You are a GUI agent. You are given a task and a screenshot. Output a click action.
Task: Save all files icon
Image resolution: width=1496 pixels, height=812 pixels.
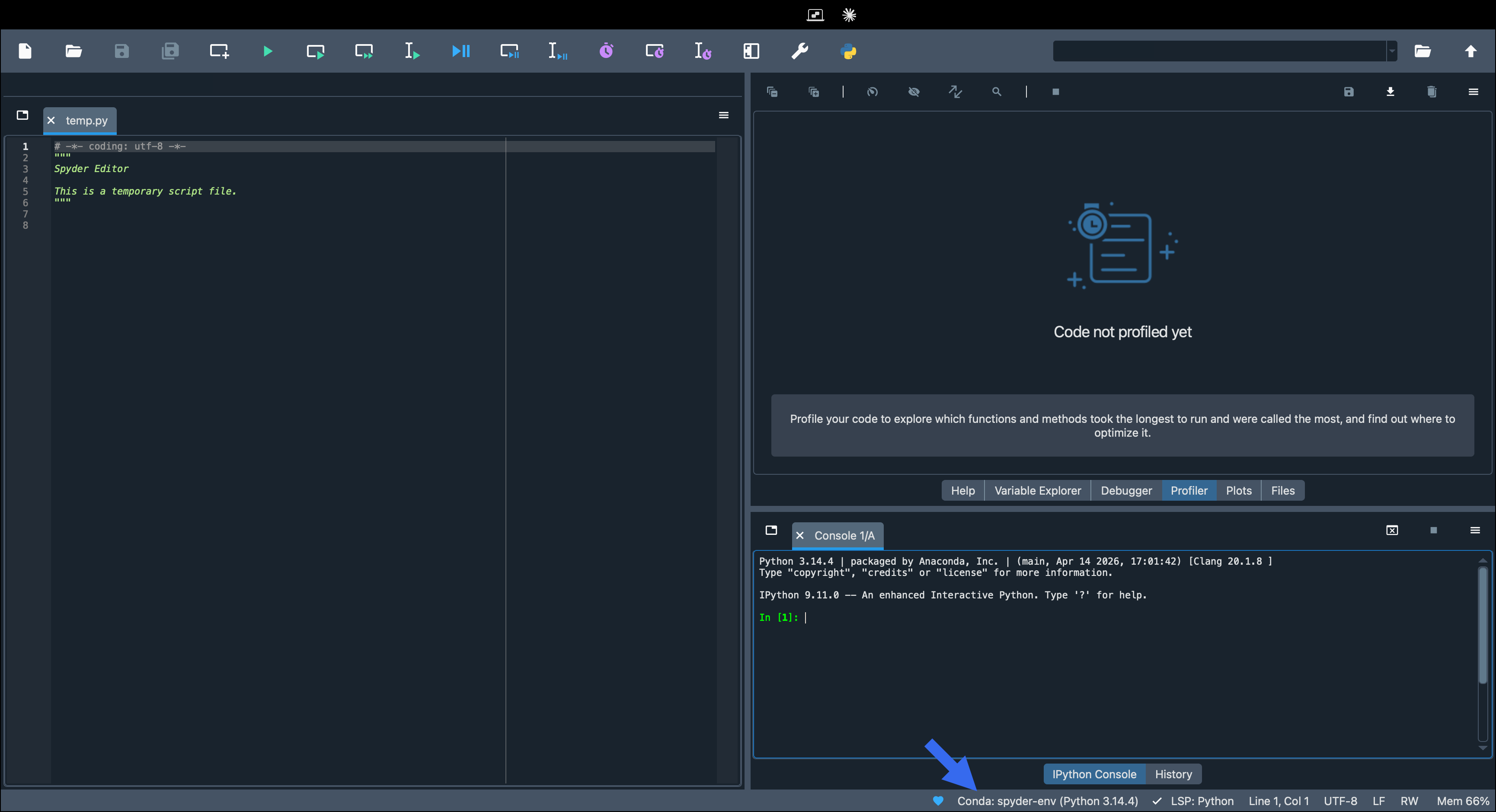coord(170,51)
